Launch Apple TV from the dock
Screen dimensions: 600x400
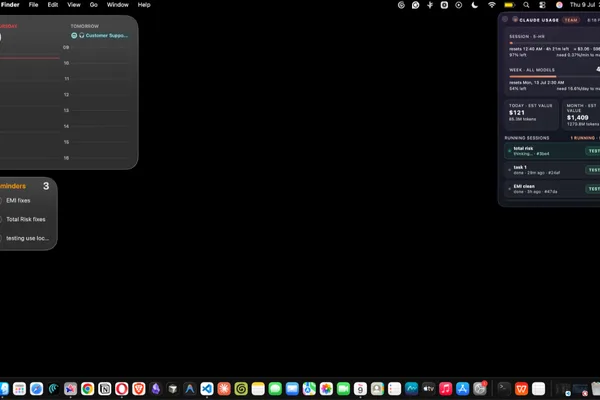point(428,389)
